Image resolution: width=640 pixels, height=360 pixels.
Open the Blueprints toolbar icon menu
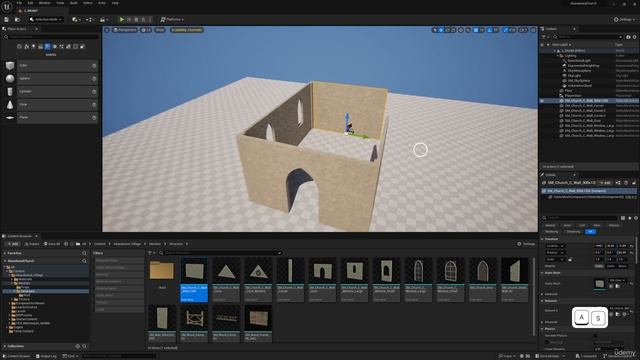tap(90, 19)
